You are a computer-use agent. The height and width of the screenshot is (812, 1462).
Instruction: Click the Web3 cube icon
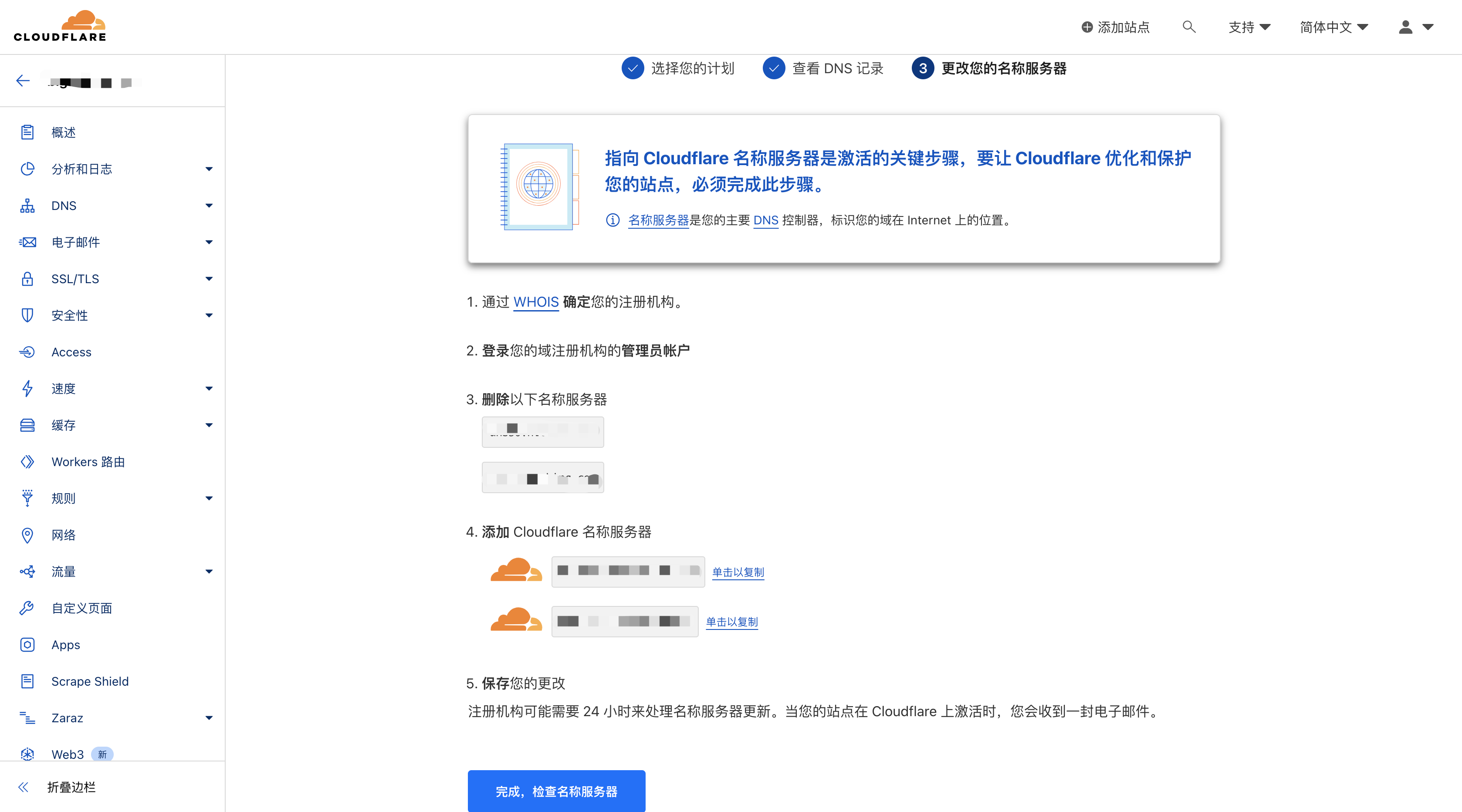[27, 754]
